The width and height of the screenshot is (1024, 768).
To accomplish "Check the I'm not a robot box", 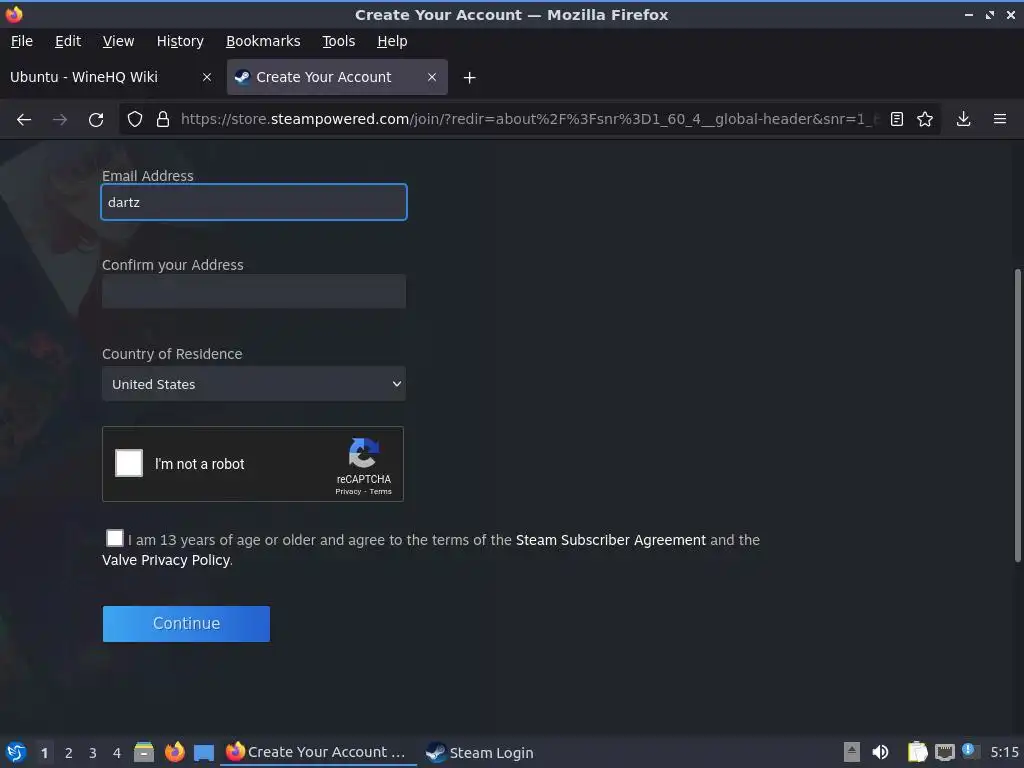I will point(129,463).
